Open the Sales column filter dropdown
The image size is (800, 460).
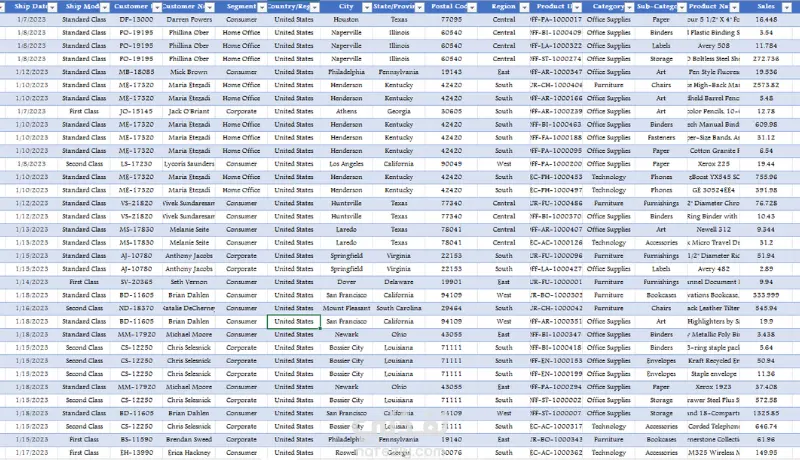[787, 7]
